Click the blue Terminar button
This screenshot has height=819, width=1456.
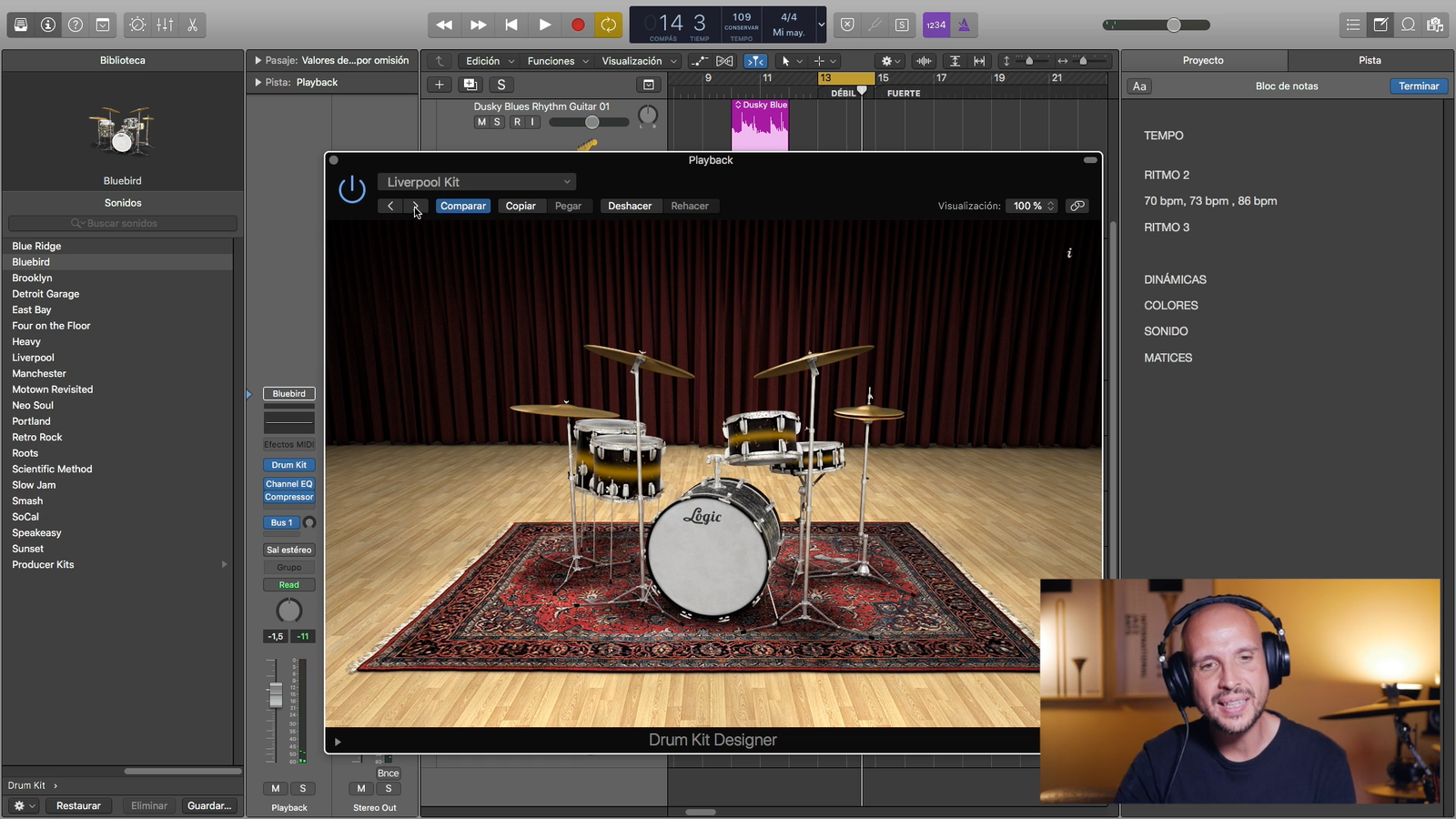point(1419,86)
